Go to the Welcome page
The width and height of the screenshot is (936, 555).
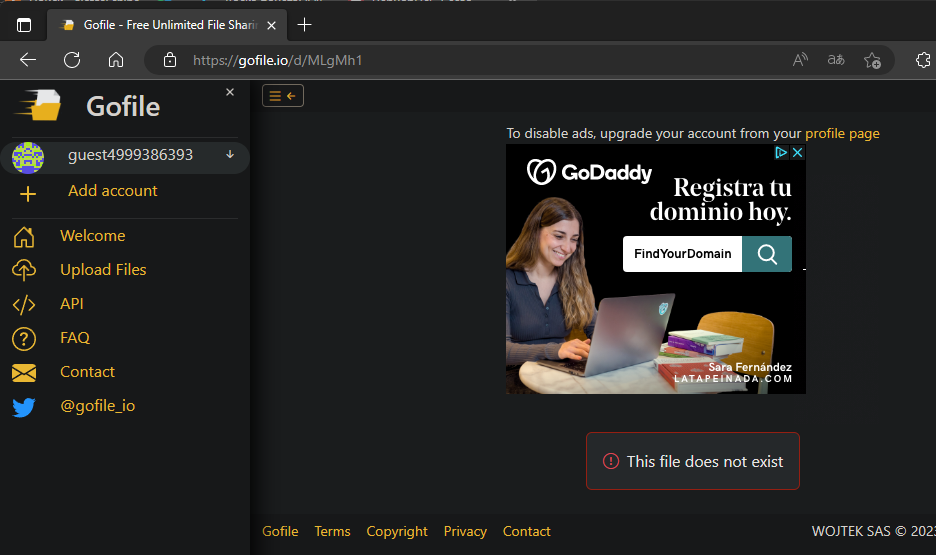tap(93, 236)
